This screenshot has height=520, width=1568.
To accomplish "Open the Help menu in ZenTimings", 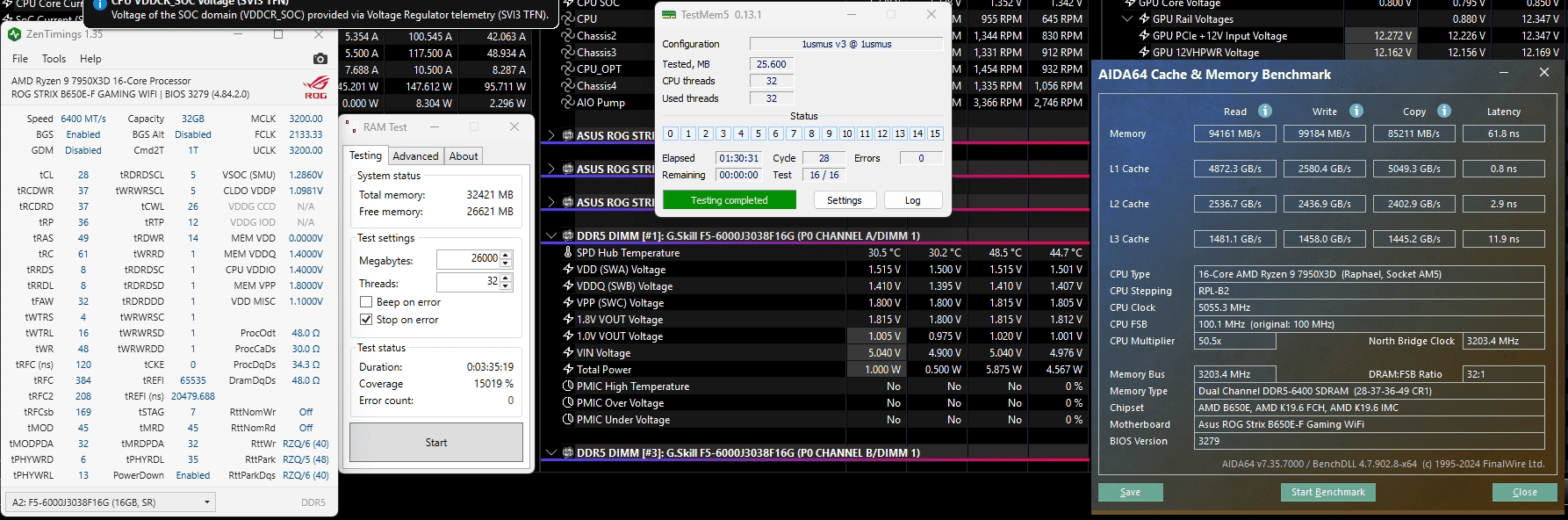I will (x=90, y=59).
